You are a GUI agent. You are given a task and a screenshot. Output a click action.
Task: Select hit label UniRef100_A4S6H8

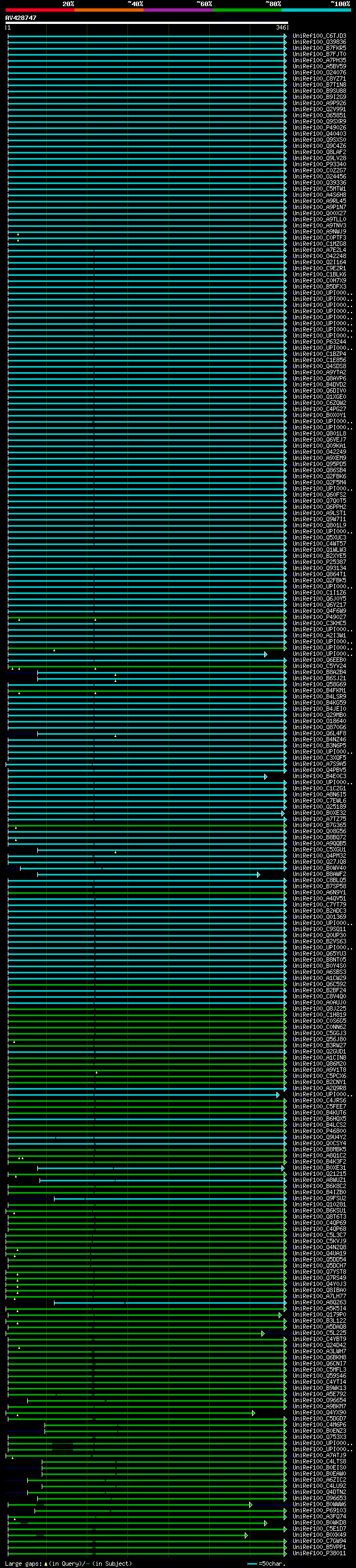pyautogui.click(x=319, y=195)
